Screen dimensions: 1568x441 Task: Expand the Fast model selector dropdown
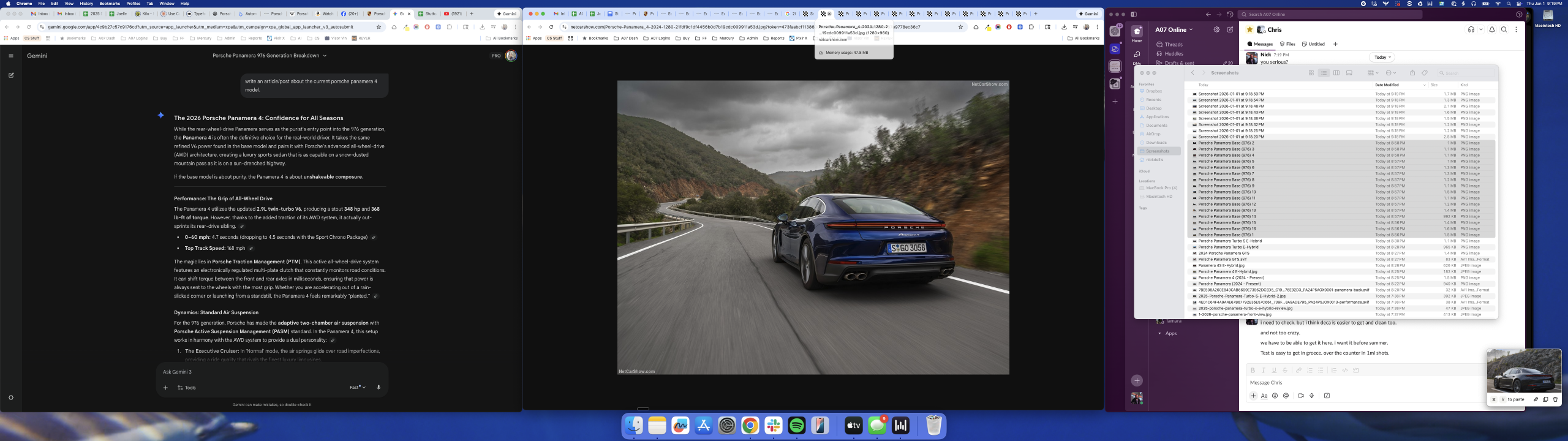point(357,387)
